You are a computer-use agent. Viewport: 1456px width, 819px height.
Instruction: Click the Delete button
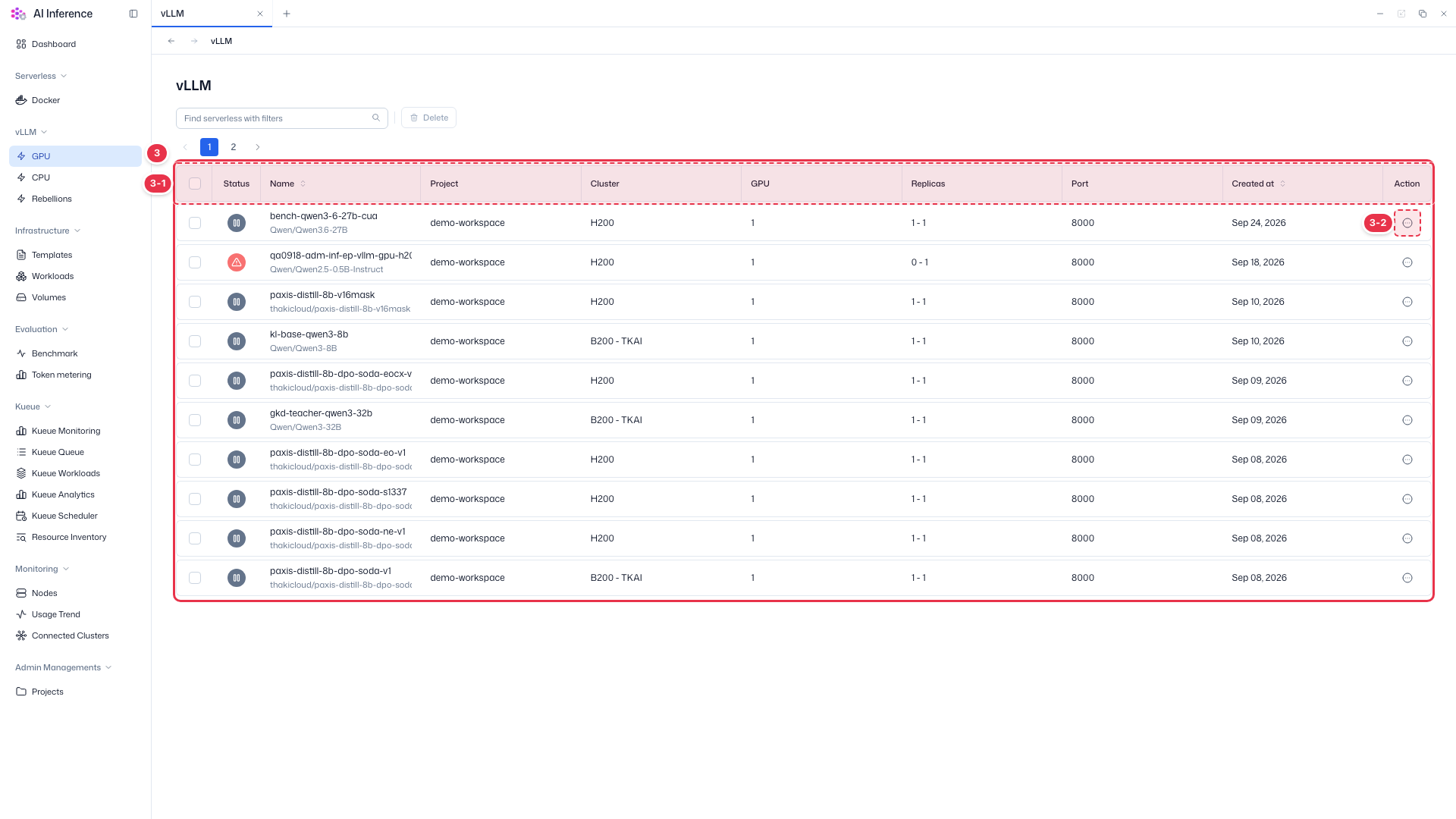tap(428, 118)
